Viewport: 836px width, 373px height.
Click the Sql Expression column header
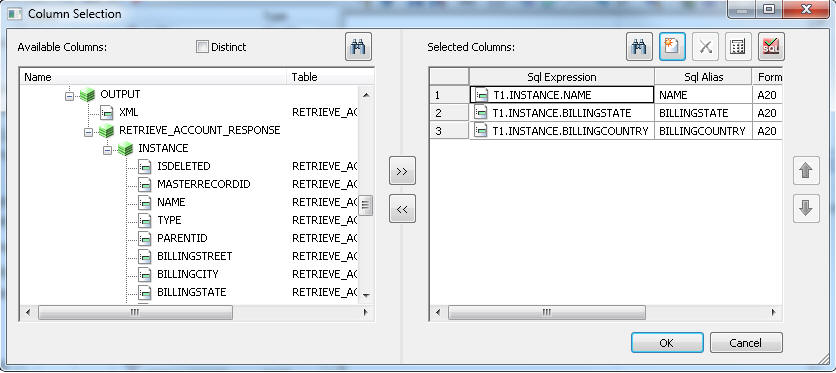coord(561,77)
